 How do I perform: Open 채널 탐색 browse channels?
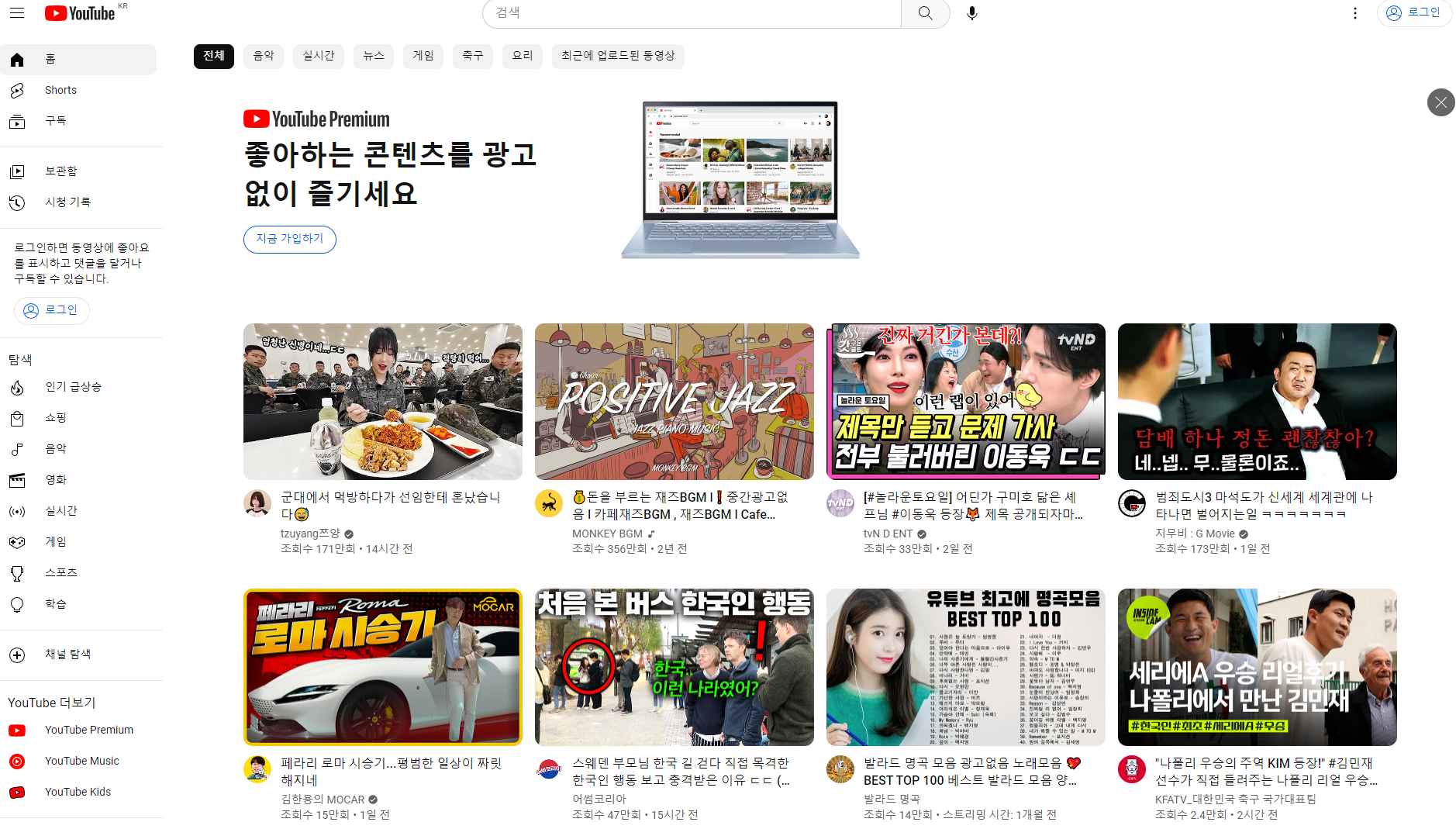pos(67,654)
